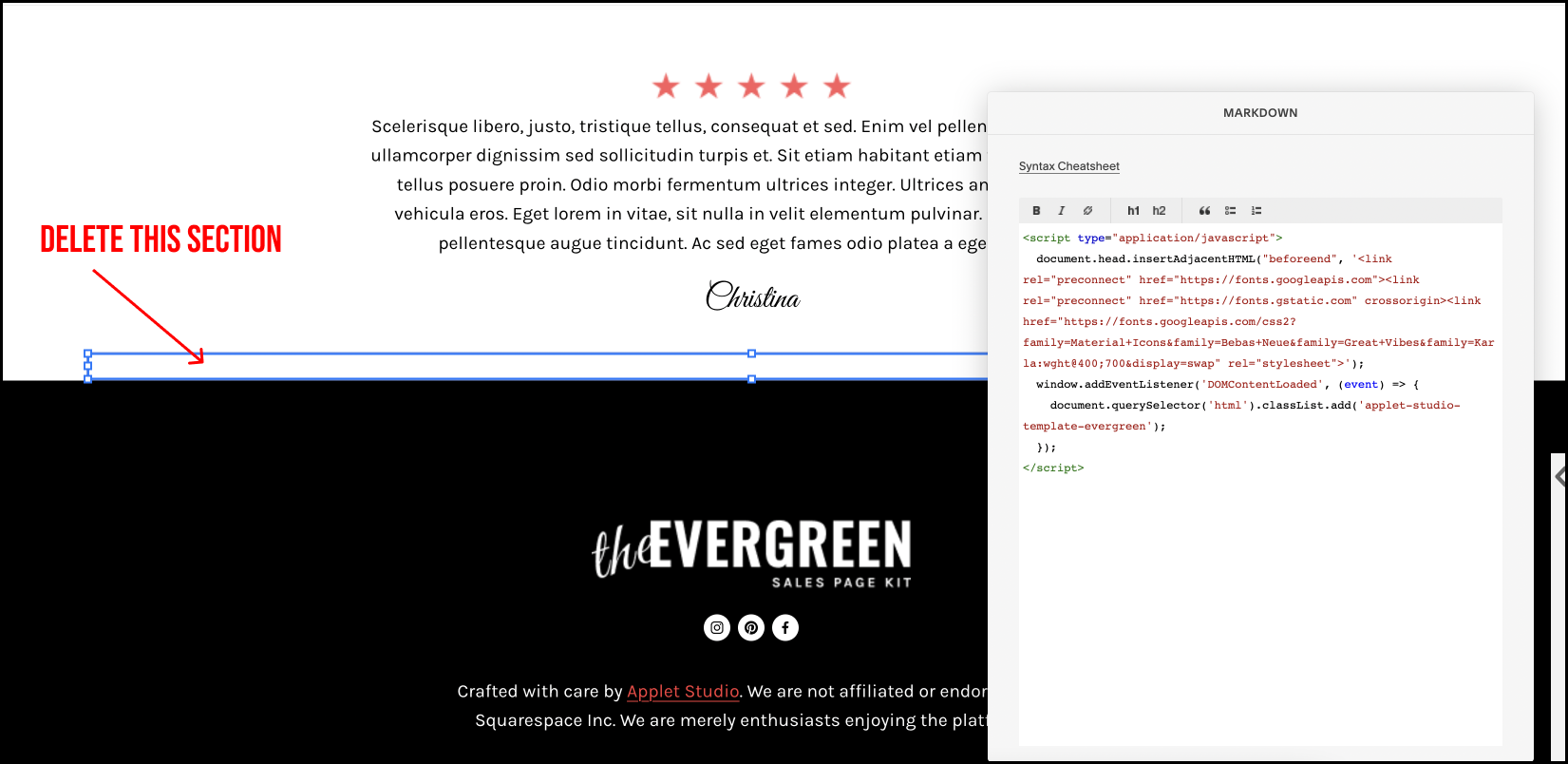Open the Instagram social icon in footer
The height and width of the screenshot is (764, 1568).
[x=717, y=627]
